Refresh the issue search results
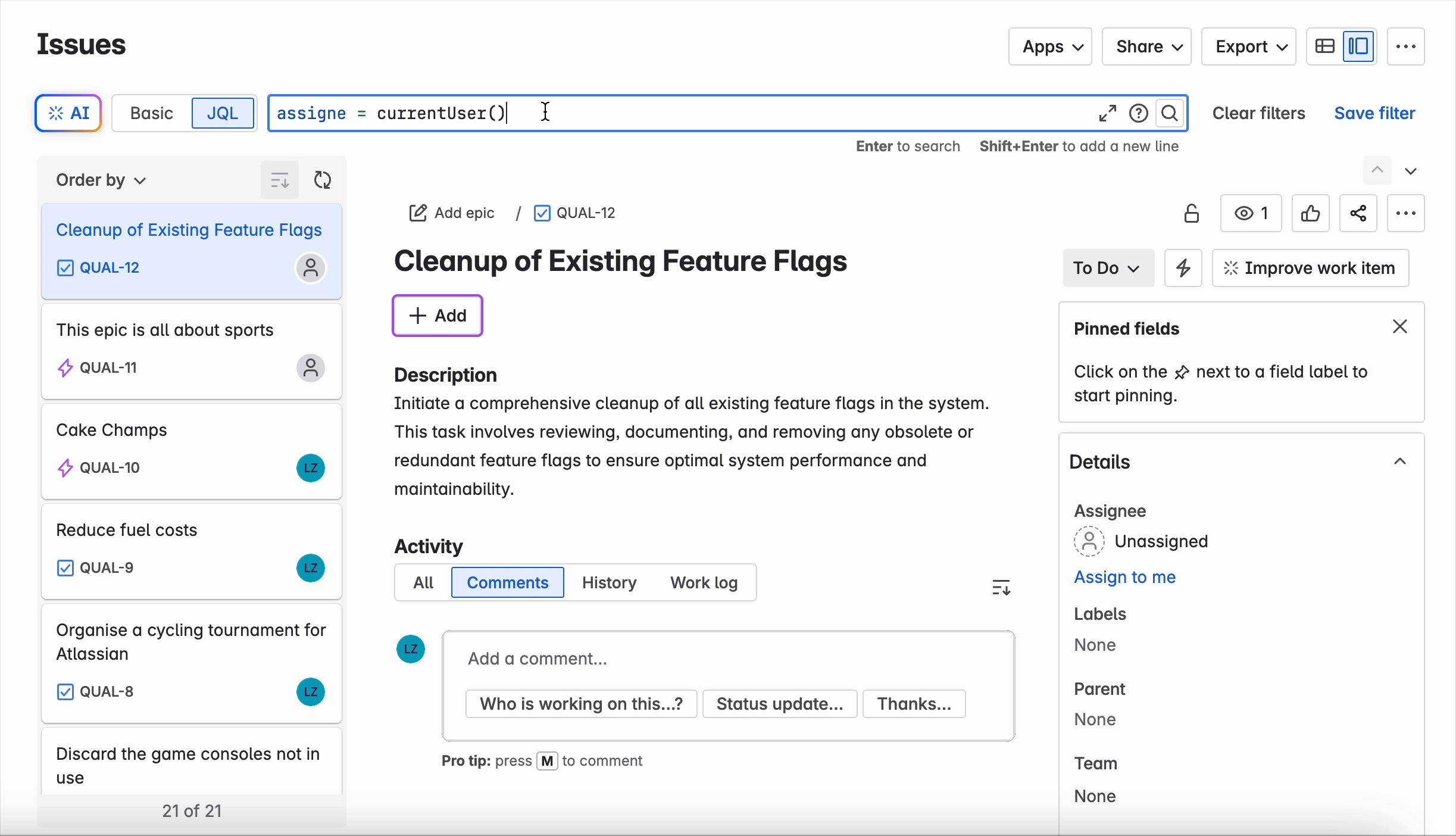1456x836 pixels. pos(323,180)
